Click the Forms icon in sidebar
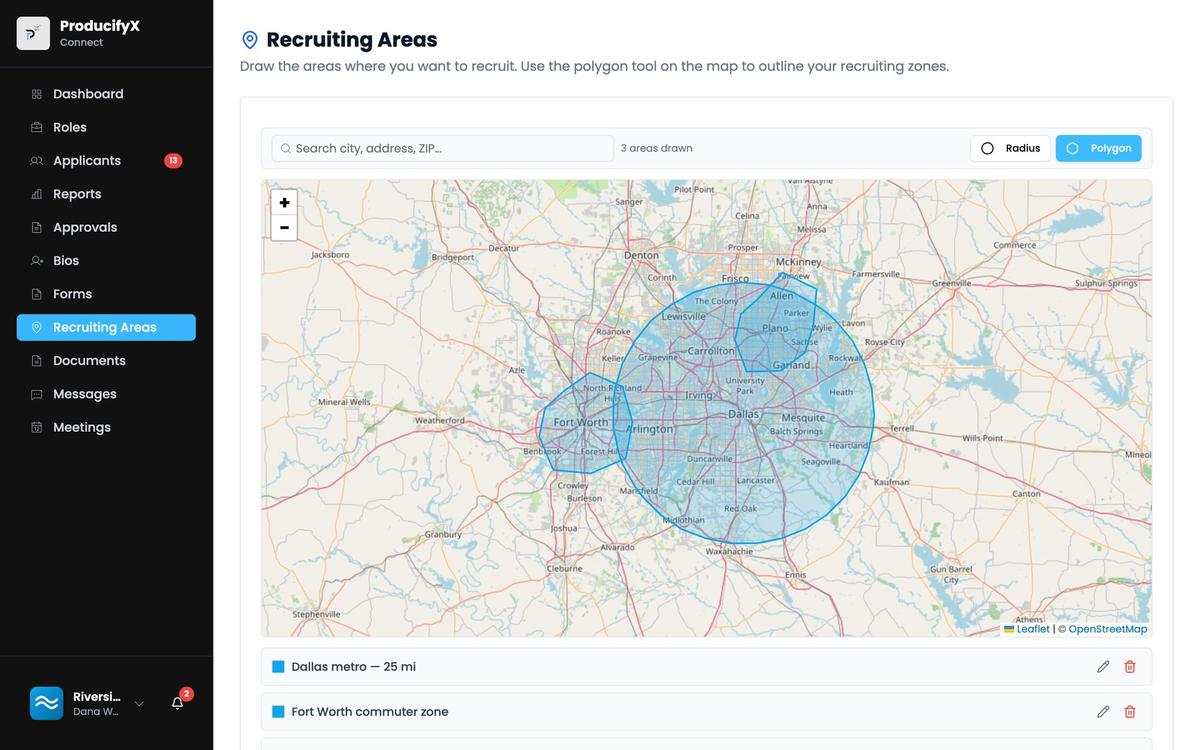Viewport: 1200px width, 750px height. click(37, 294)
